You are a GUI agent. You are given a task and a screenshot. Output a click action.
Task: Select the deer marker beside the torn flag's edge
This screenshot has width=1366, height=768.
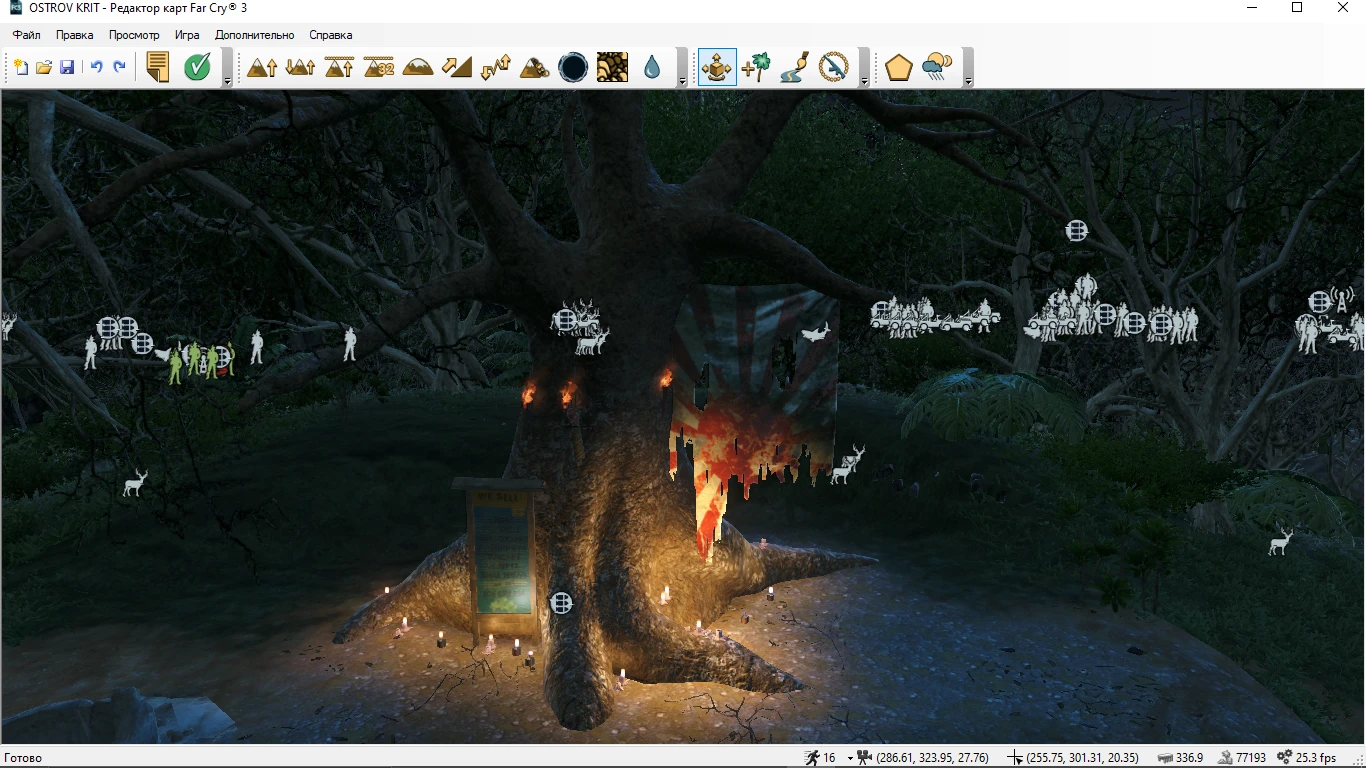pyautogui.click(x=848, y=463)
